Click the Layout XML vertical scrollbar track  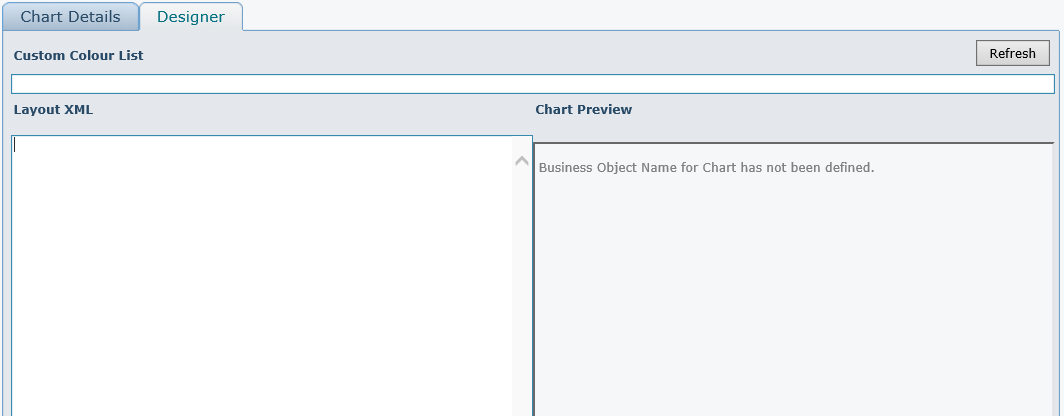point(521,300)
